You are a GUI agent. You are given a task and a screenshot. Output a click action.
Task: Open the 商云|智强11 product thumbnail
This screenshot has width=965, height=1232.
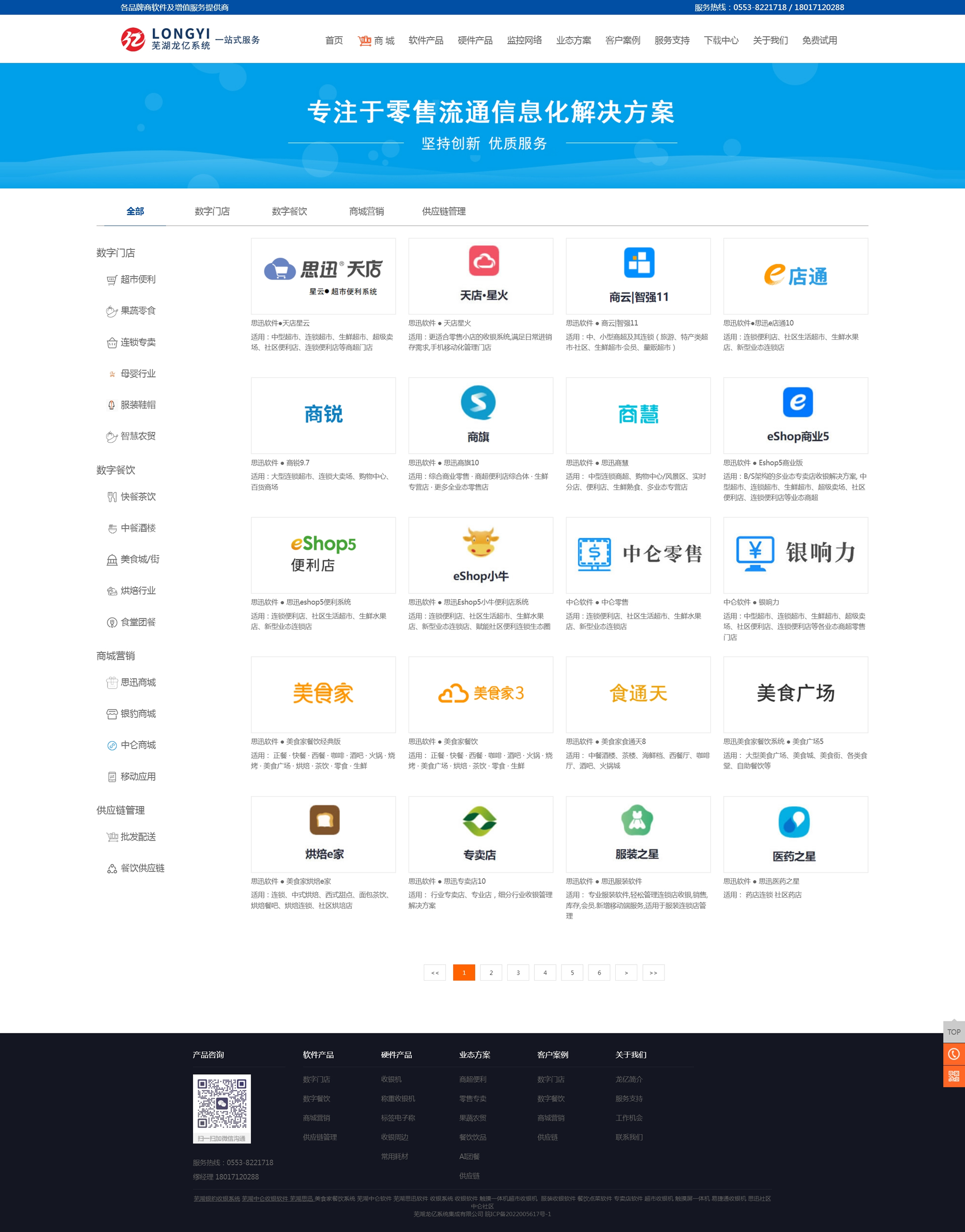click(x=638, y=276)
